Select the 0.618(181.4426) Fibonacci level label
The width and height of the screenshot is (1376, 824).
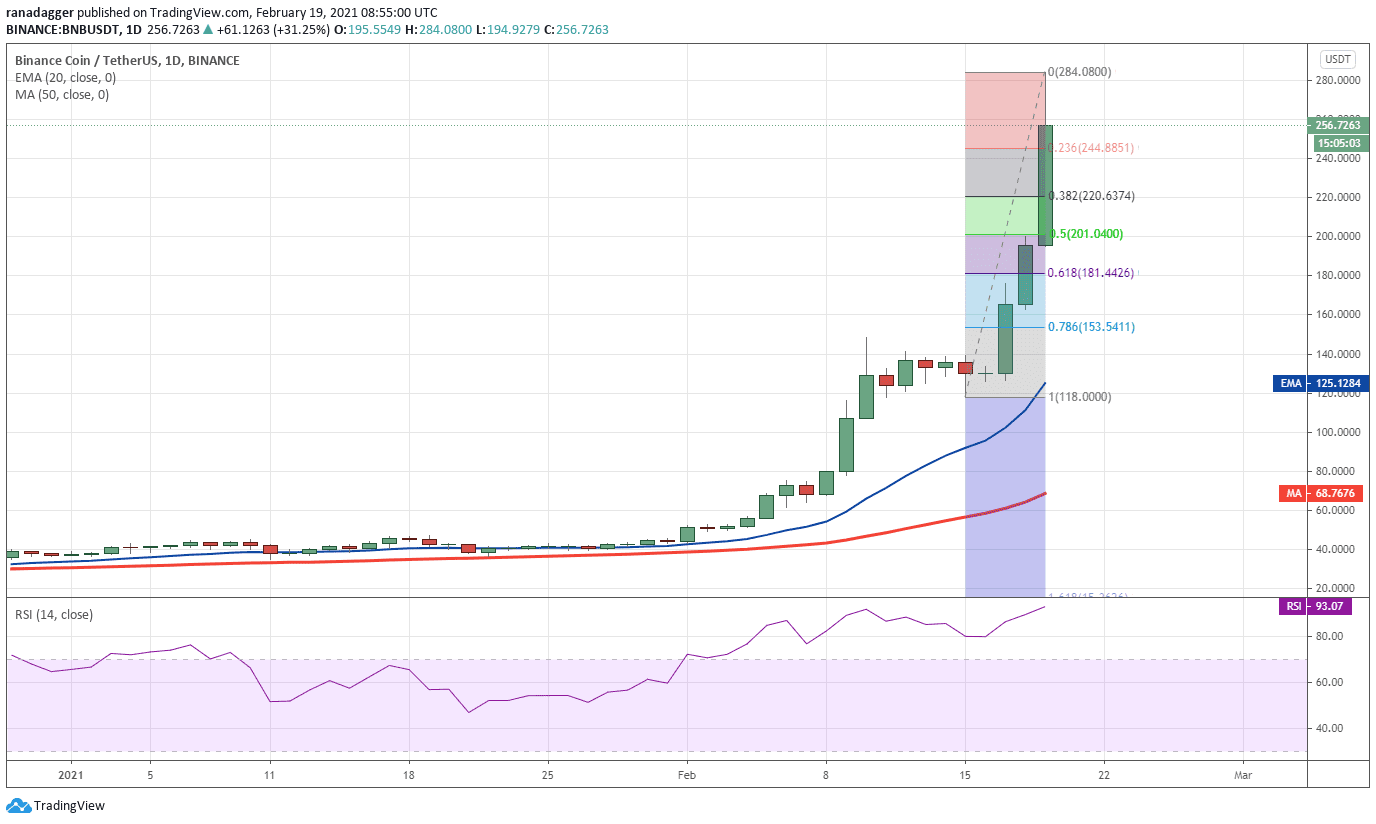1090,272
